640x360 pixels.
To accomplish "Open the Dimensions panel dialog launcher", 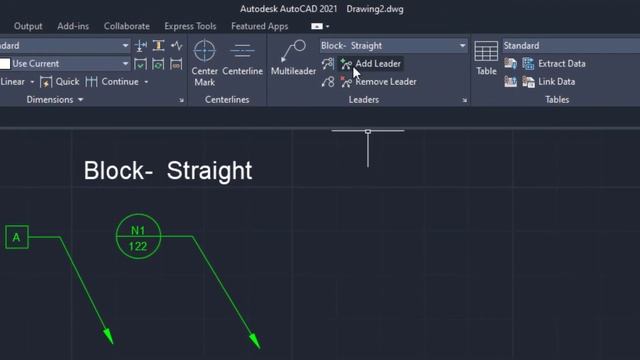I will pos(181,100).
